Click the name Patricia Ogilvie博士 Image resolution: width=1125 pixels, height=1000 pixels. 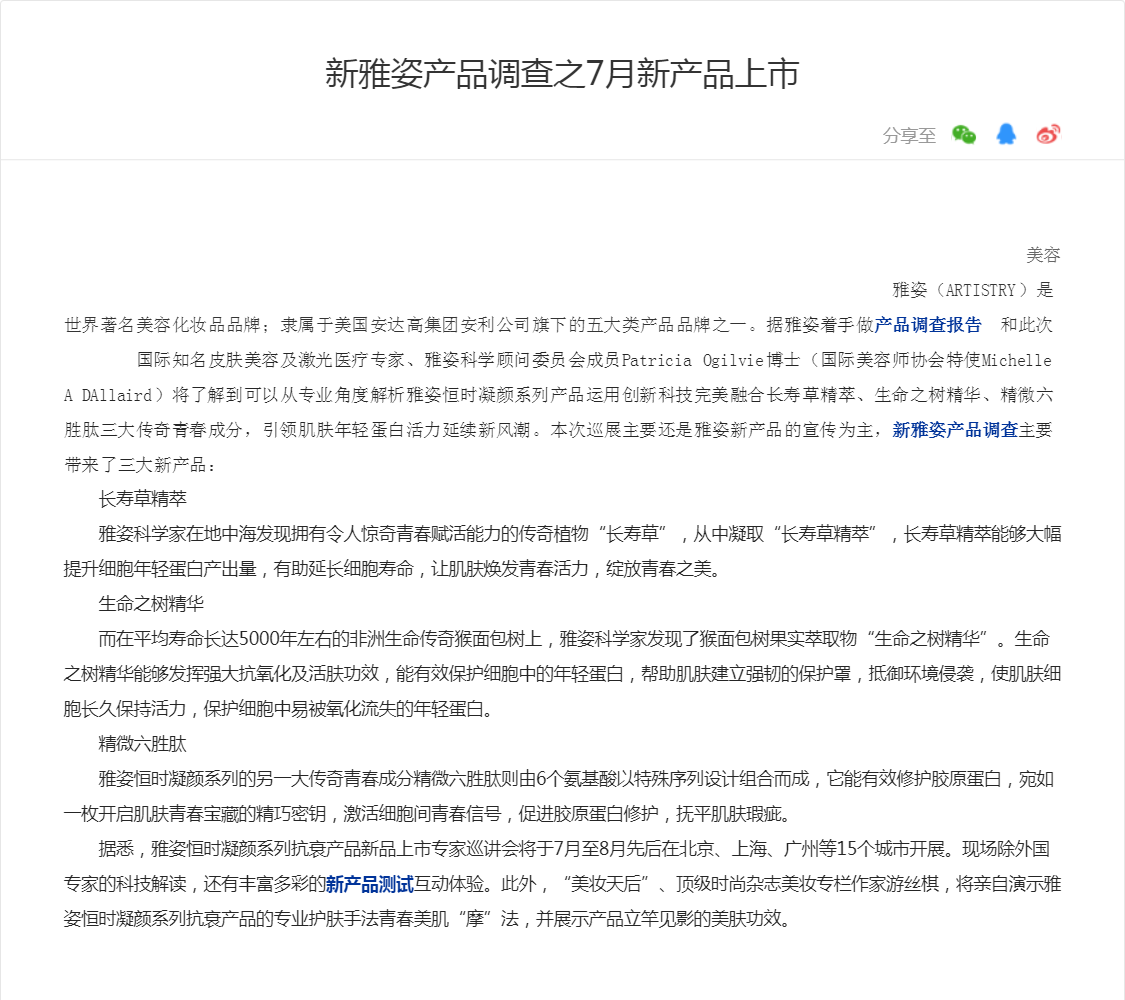point(710,360)
